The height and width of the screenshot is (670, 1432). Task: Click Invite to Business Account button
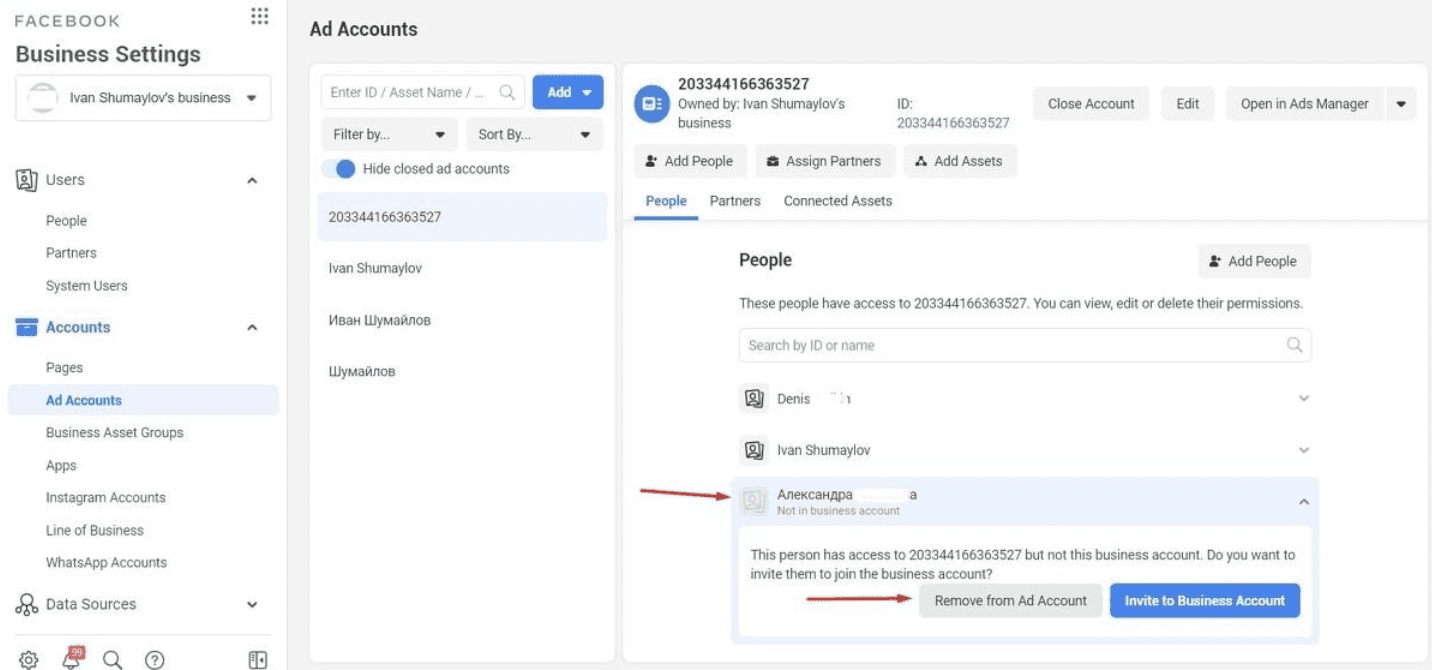[1205, 601]
